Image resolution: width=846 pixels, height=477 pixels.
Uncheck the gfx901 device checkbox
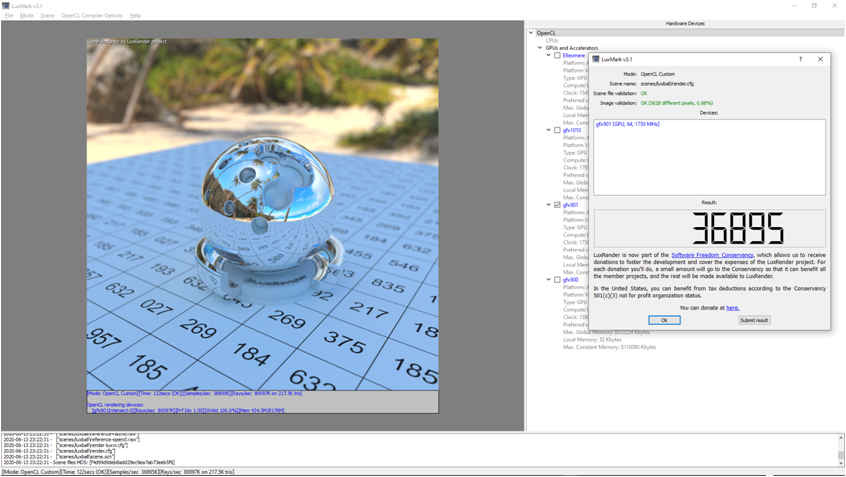[557, 205]
